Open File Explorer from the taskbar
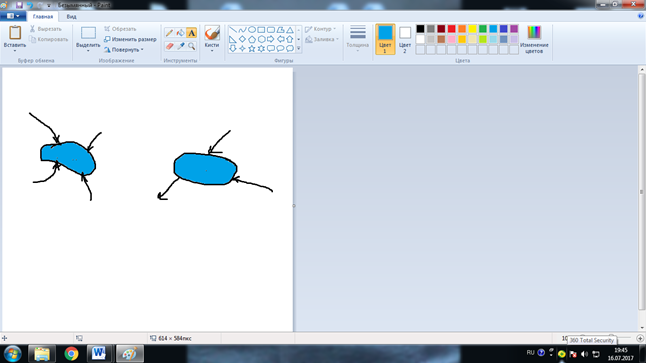The width and height of the screenshot is (647, 364). pyautogui.click(x=42, y=354)
